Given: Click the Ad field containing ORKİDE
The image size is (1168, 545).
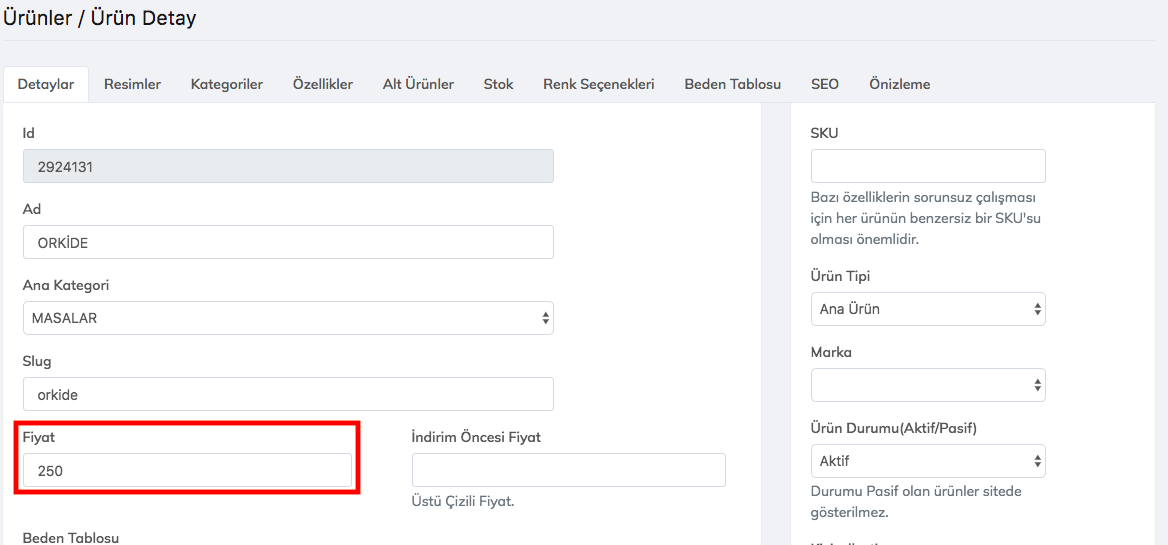Looking at the screenshot, I should (x=288, y=242).
